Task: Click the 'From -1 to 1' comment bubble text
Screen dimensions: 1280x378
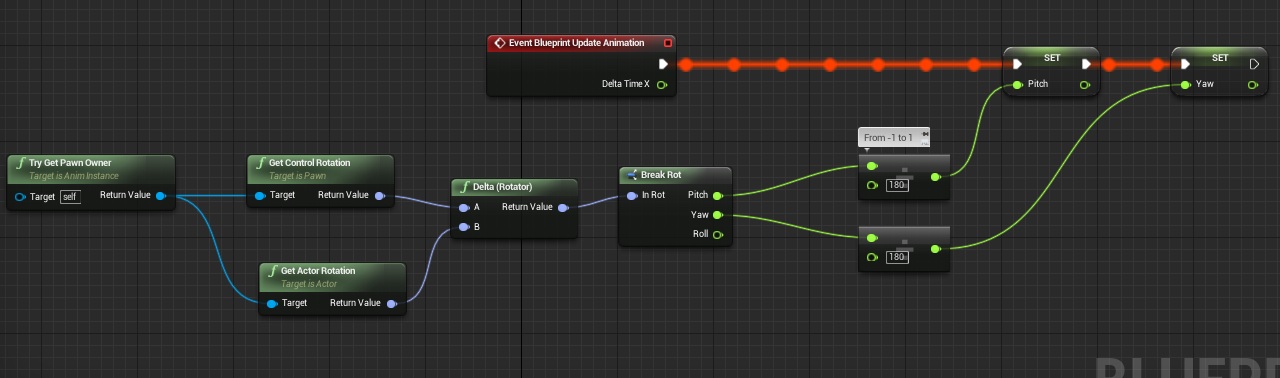Action: pyautogui.click(x=888, y=138)
